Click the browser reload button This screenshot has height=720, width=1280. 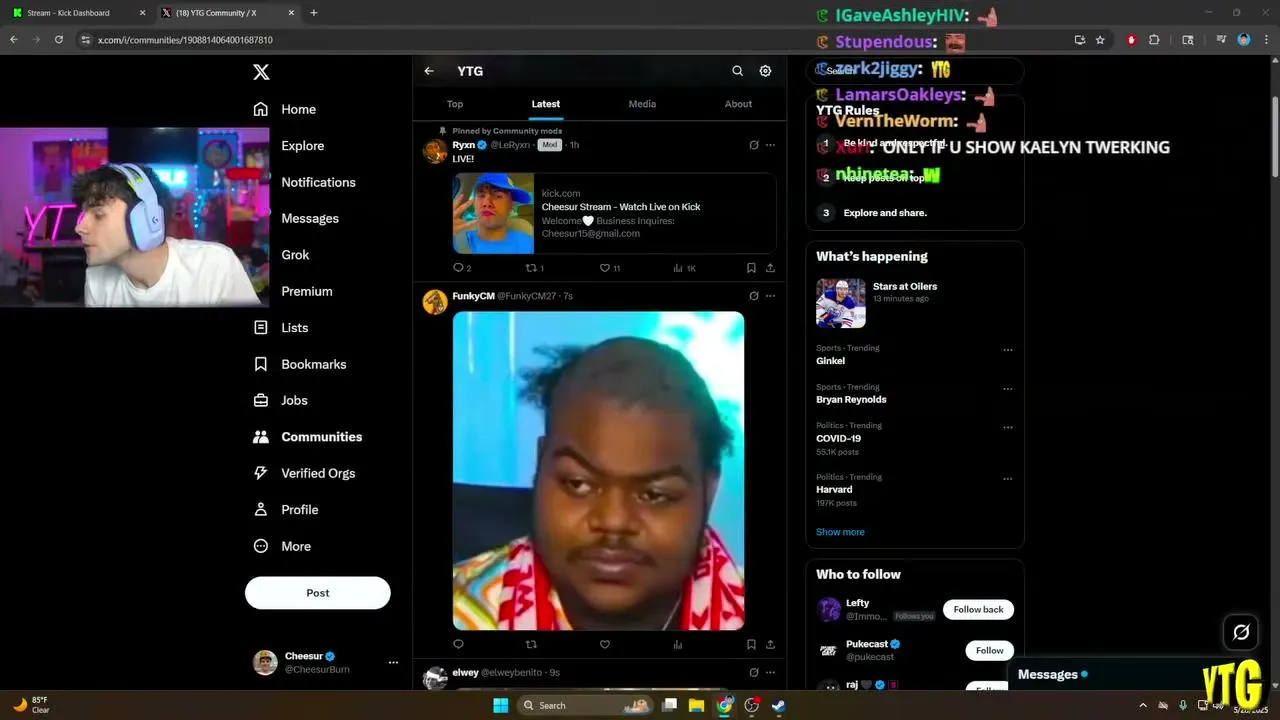pyautogui.click(x=59, y=40)
